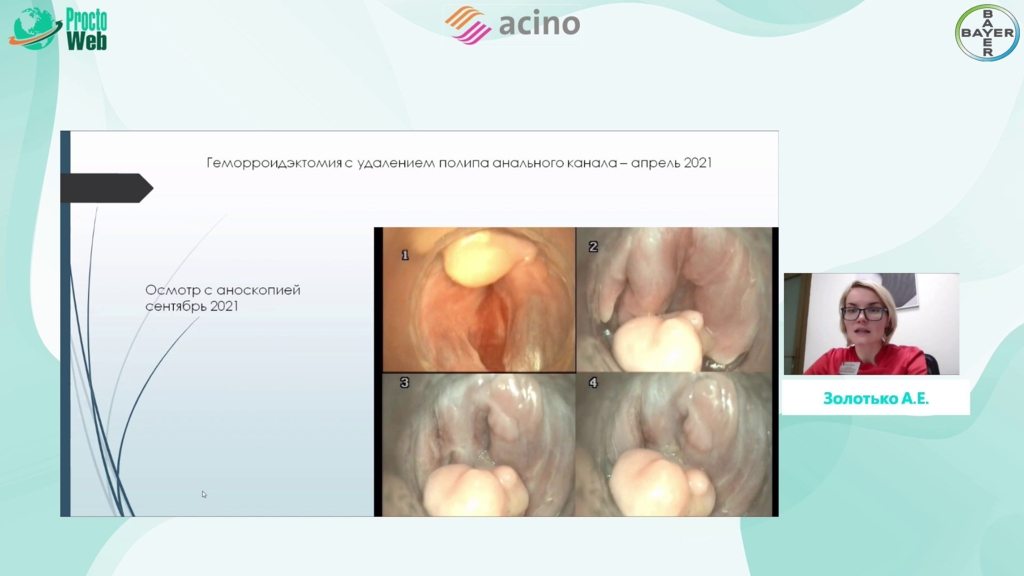Click the number 2 label on the second photo
This screenshot has width=1024, height=576.
tap(593, 246)
